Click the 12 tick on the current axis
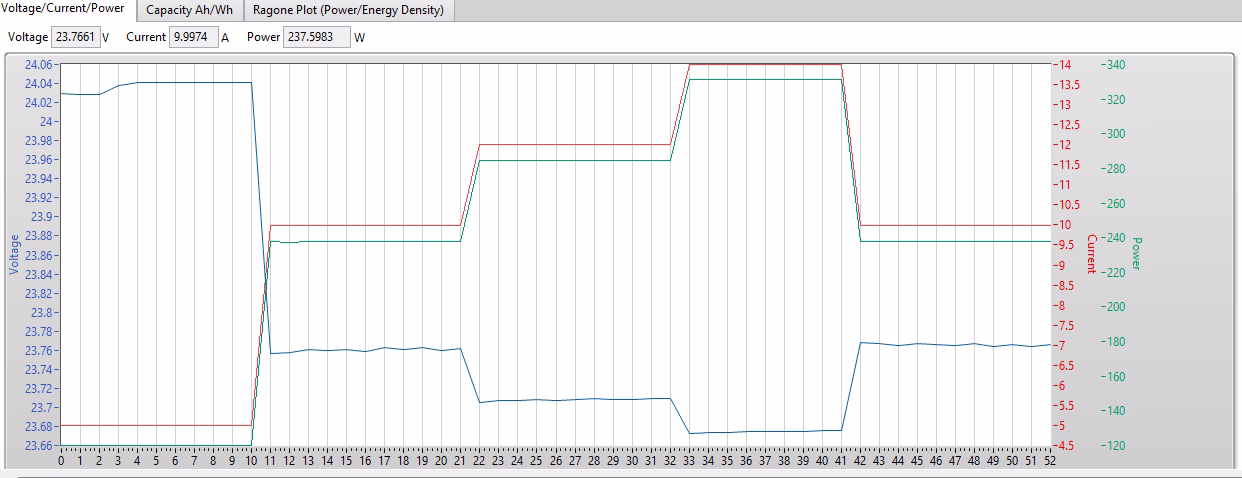 click(x=1065, y=145)
